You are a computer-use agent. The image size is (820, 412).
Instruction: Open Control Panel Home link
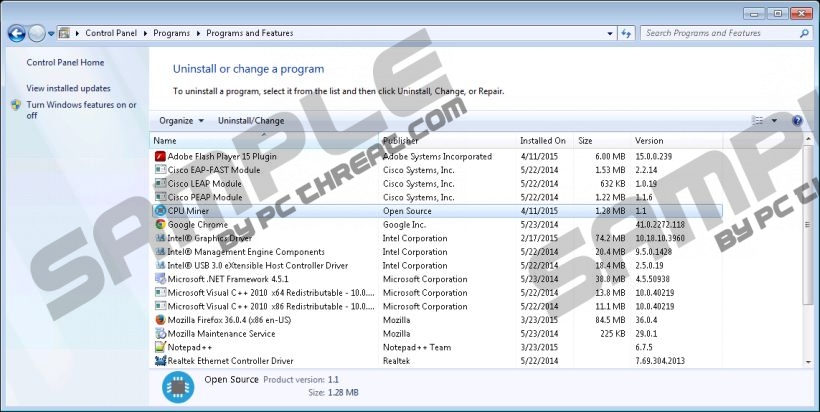click(x=65, y=62)
